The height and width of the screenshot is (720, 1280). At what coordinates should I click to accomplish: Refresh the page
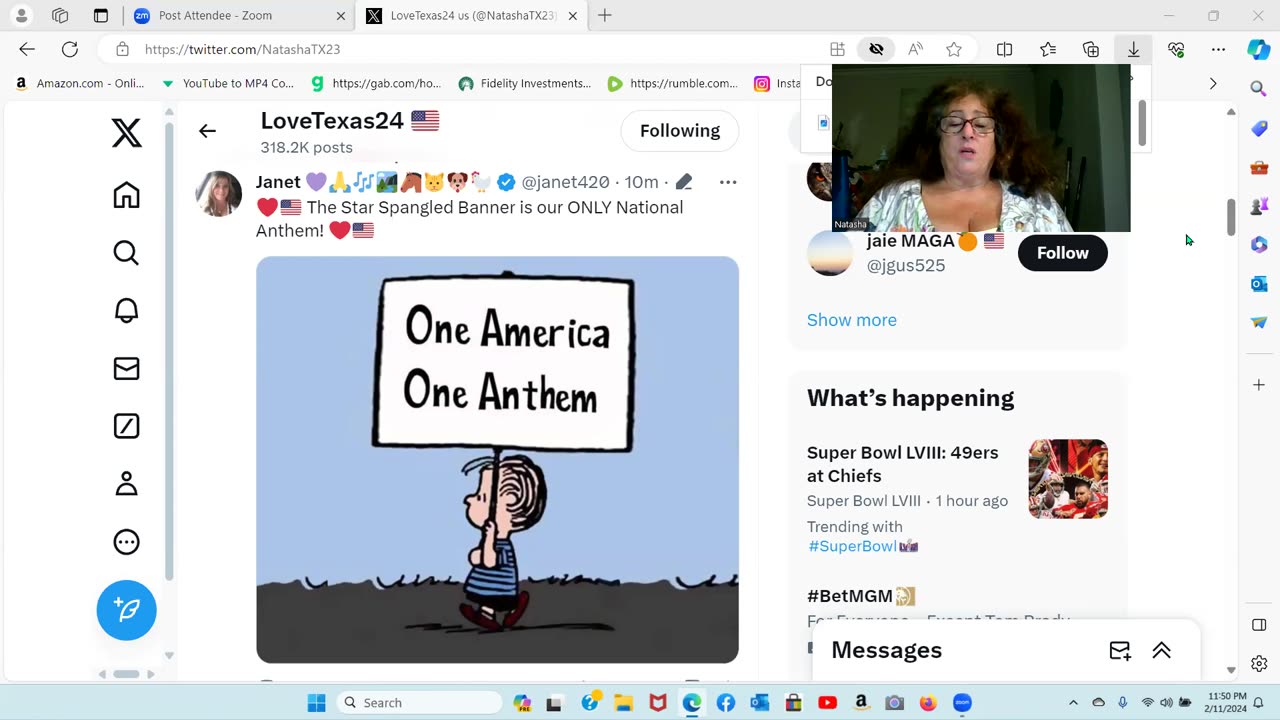(x=69, y=49)
